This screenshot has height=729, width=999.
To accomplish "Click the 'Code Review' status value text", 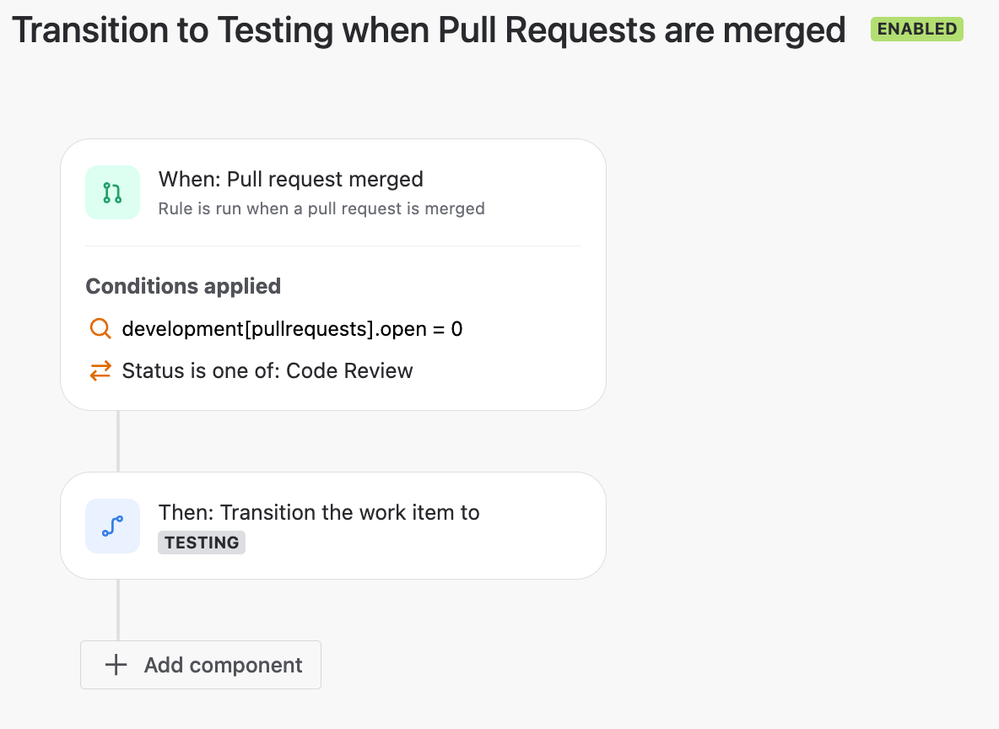I will [x=349, y=371].
